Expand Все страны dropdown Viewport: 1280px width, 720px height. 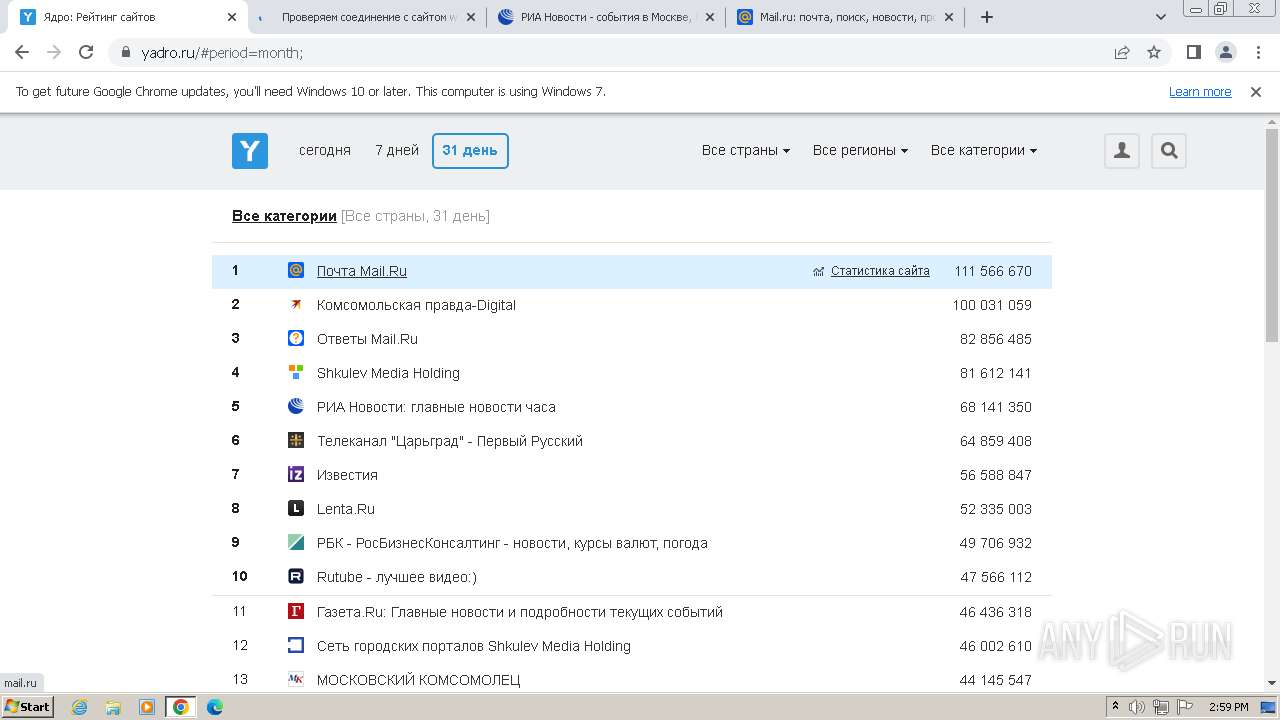pyautogui.click(x=746, y=150)
